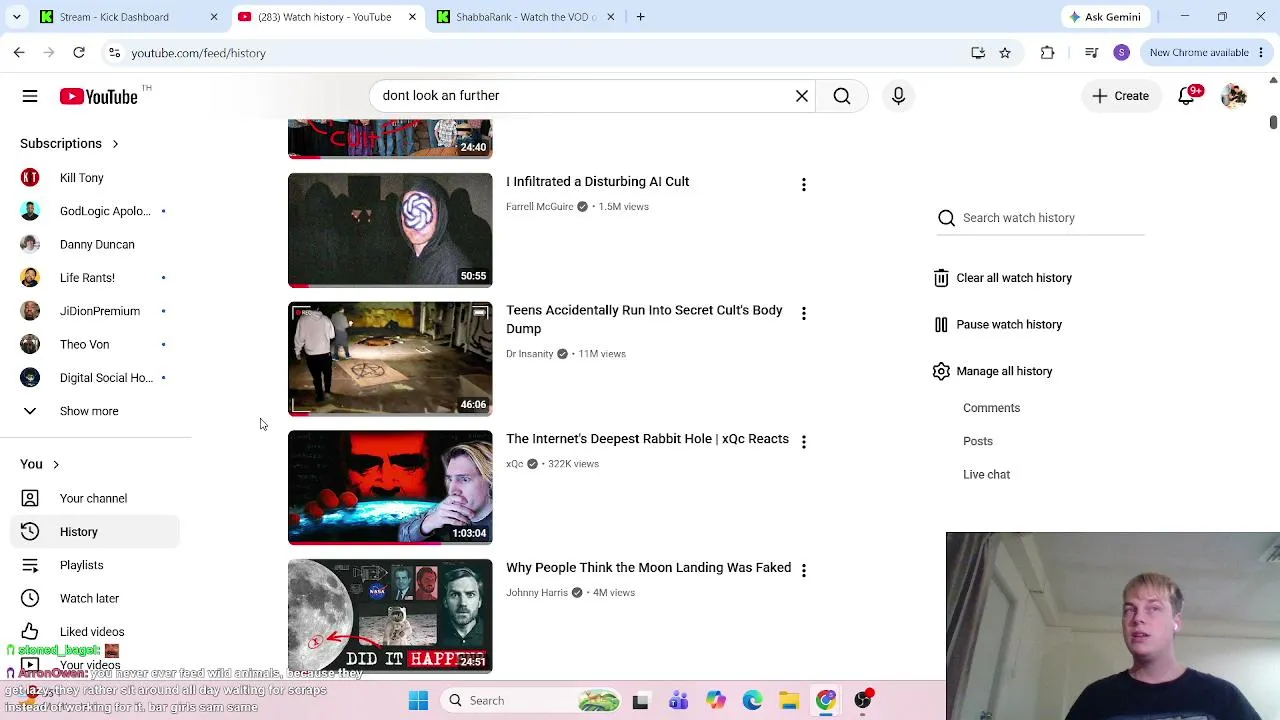This screenshot has width=1280, height=720.
Task: Play the xQc Rabbit Hole thumbnail
Action: point(390,487)
